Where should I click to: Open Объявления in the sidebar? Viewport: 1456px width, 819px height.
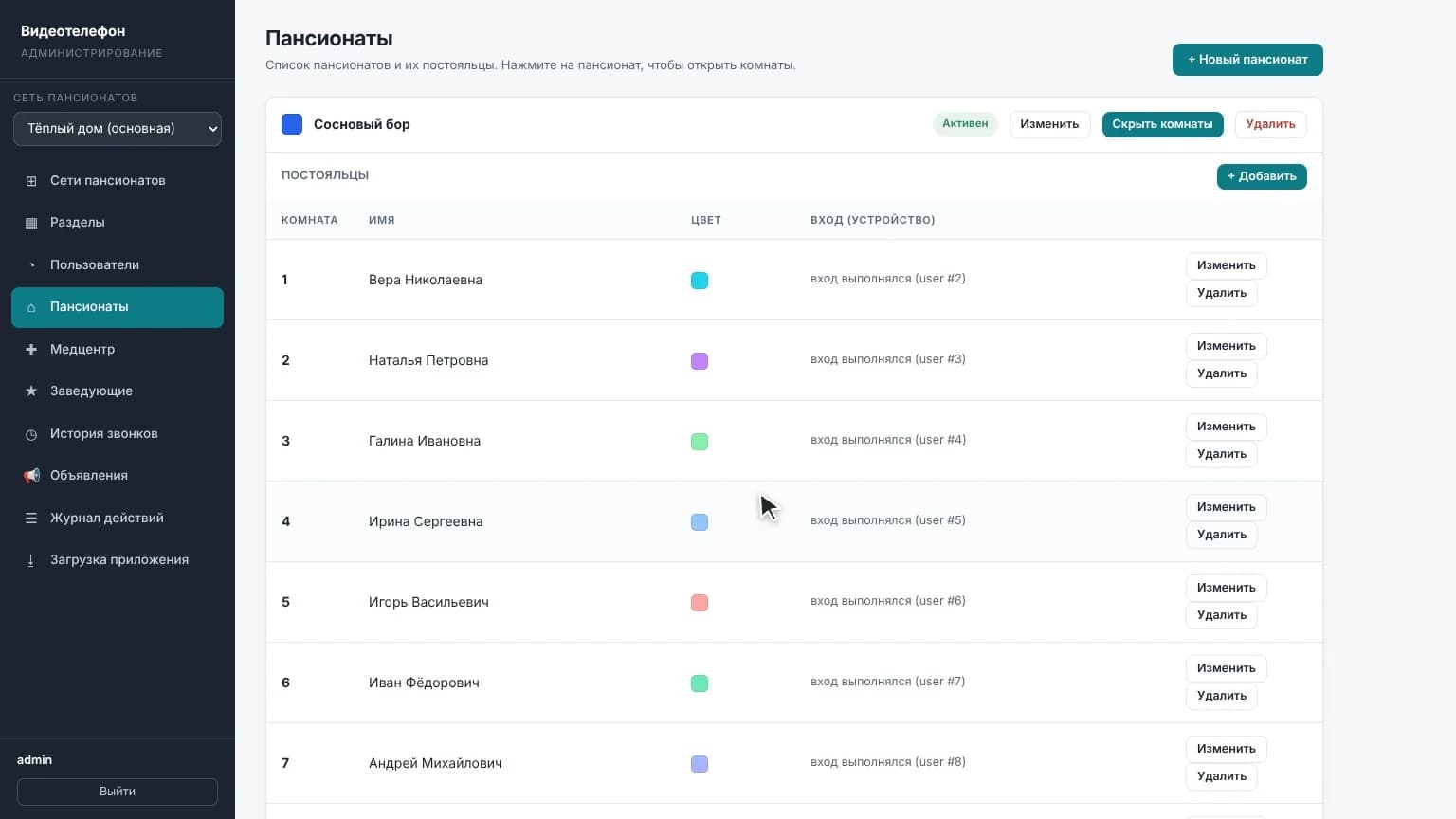[118, 475]
